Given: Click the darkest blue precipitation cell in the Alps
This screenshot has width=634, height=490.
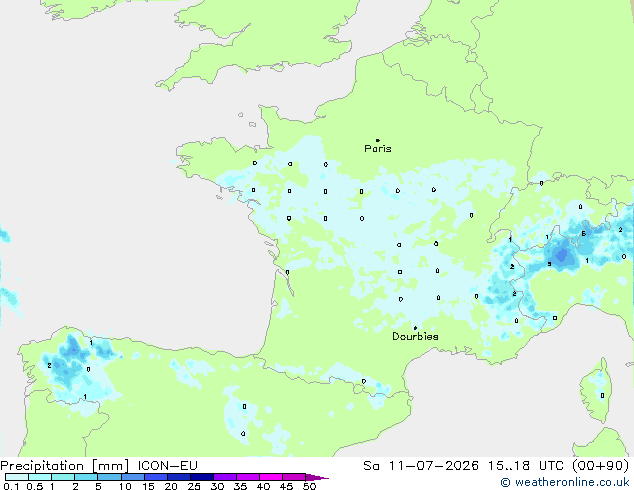Looking at the screenshot, I should [x=562, y=256].
